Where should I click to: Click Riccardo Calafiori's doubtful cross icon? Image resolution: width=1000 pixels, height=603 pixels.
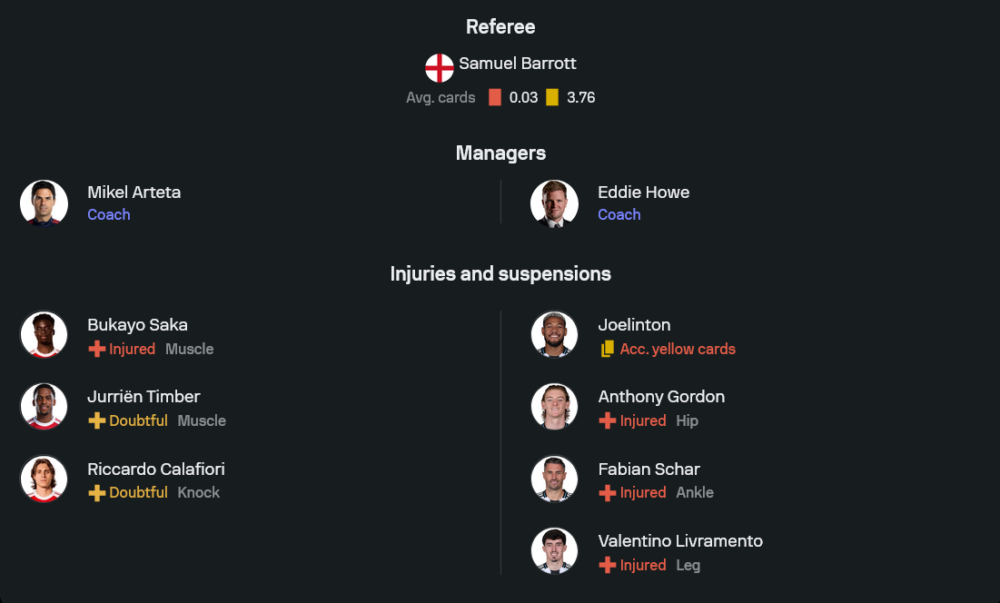(97, 493)
